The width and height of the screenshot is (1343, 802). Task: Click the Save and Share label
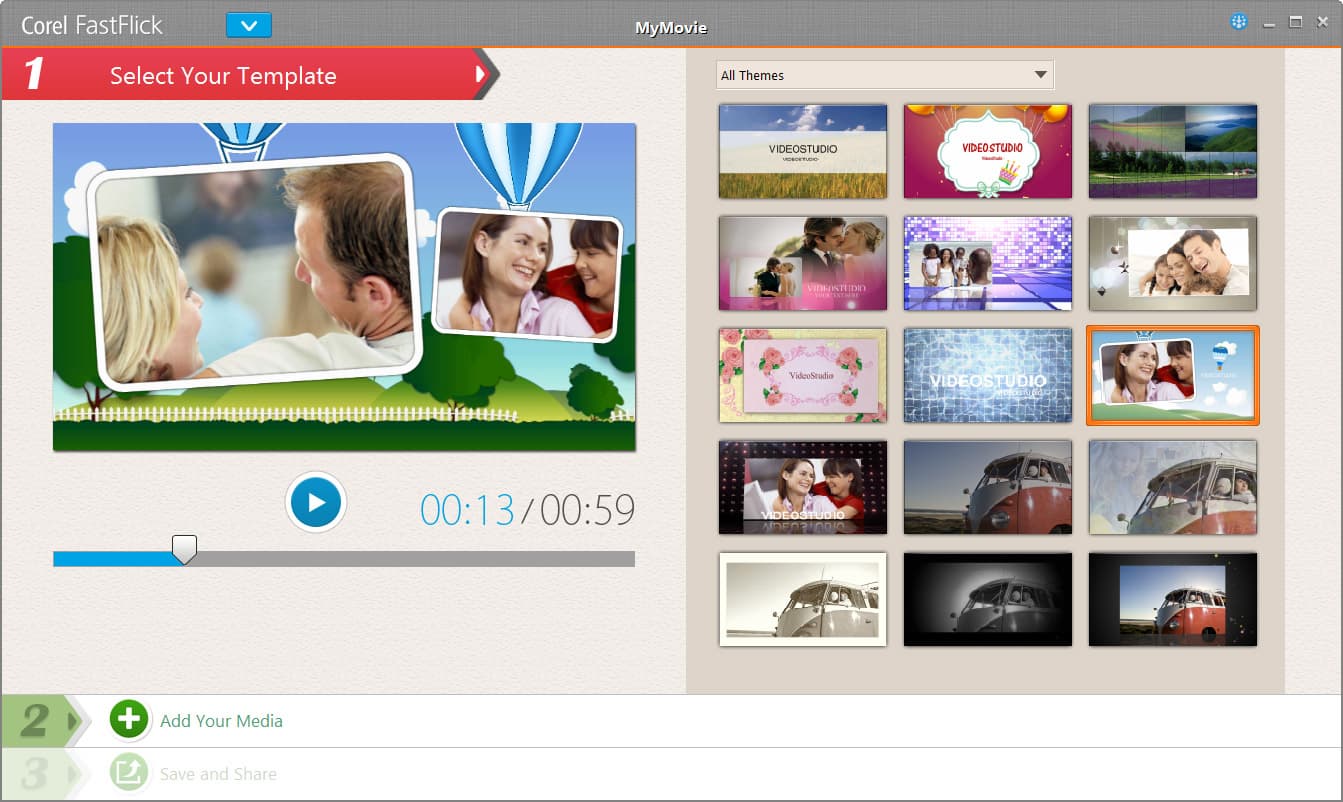point(218,774)
